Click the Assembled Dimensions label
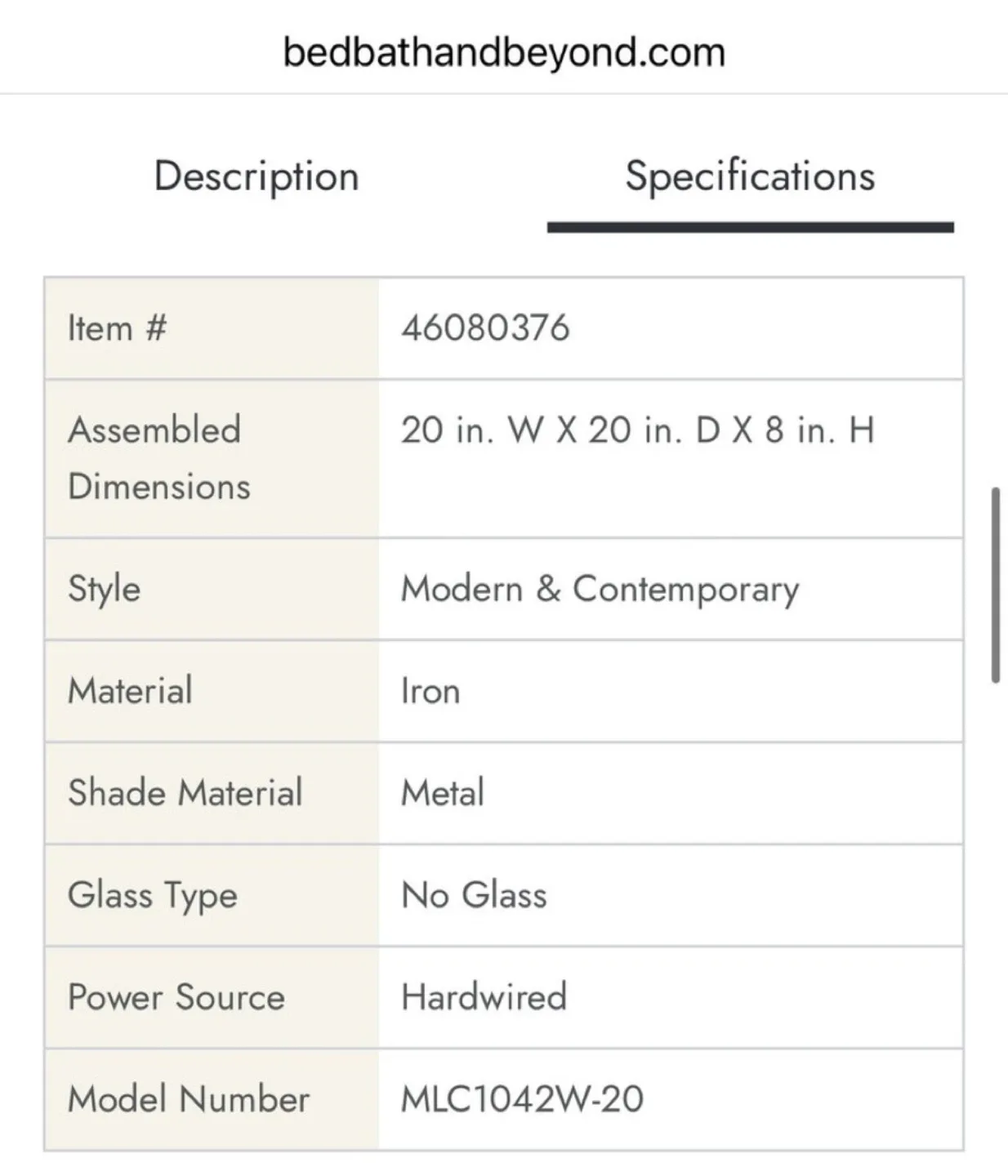Image resolution: width=1008 pixels, height=1176 pixels. point(158,457)
